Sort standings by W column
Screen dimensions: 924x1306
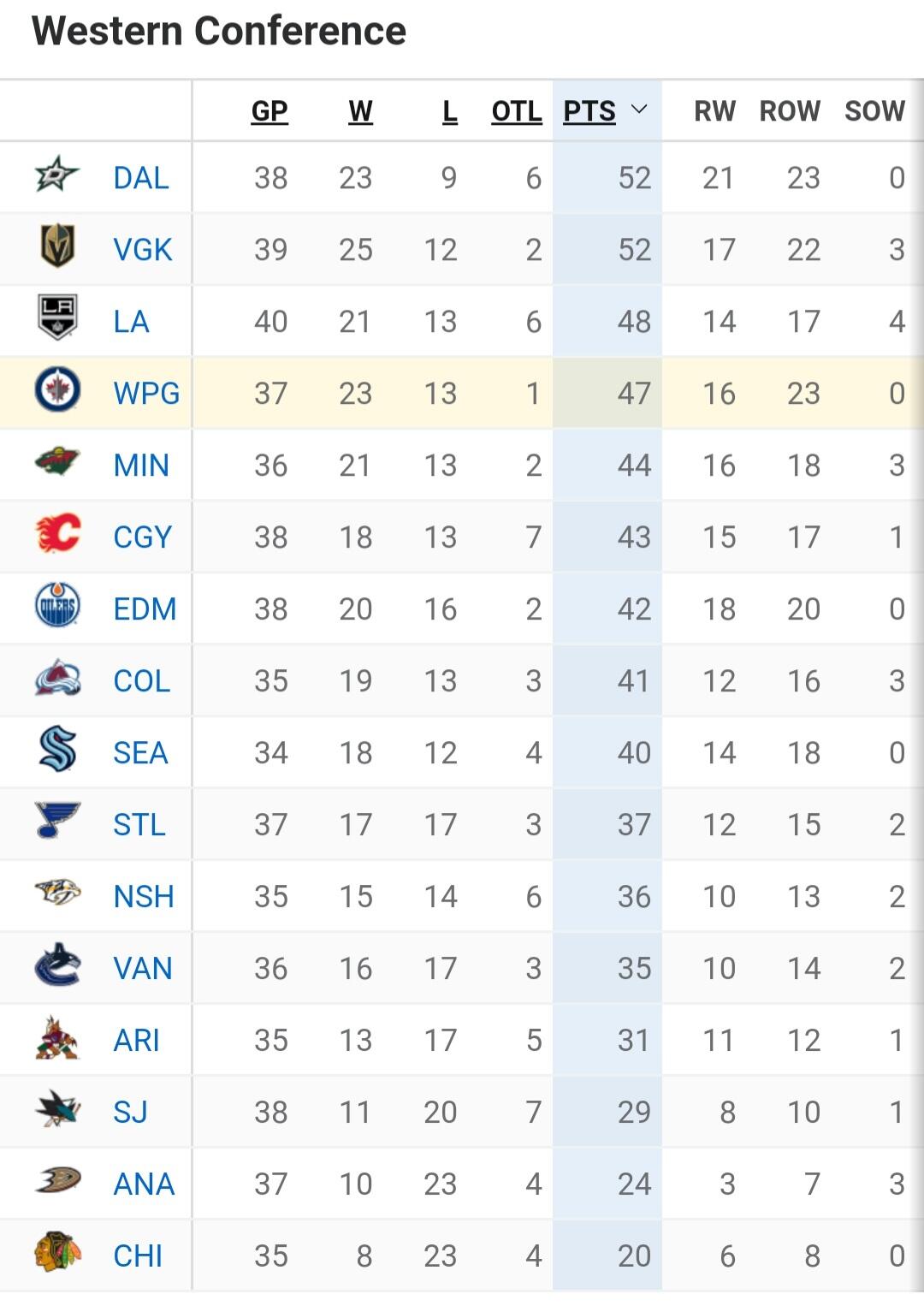[360, 111]
